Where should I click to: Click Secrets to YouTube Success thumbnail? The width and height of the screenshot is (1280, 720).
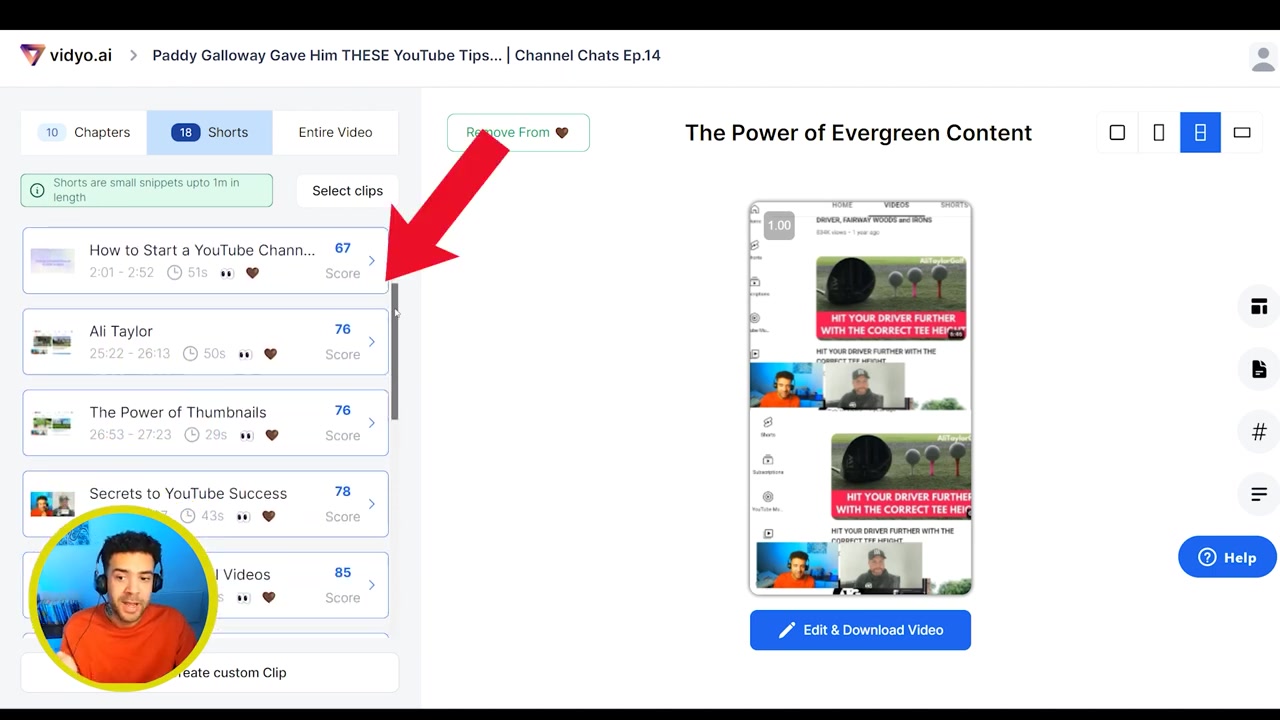pyautogui.click(x=52, y=504)
